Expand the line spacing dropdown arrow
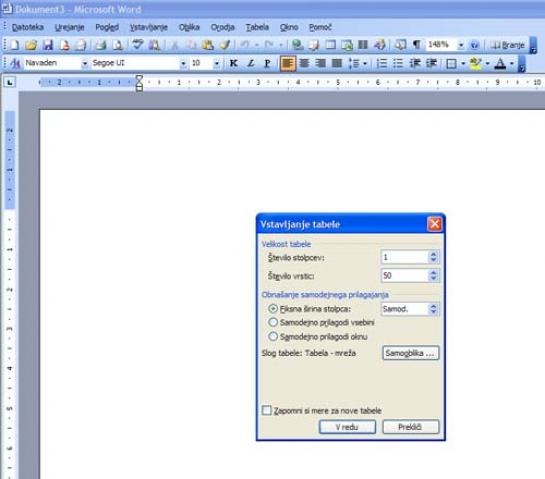The width and height of the screenshot is (545, 479). [x=365, y=64]
